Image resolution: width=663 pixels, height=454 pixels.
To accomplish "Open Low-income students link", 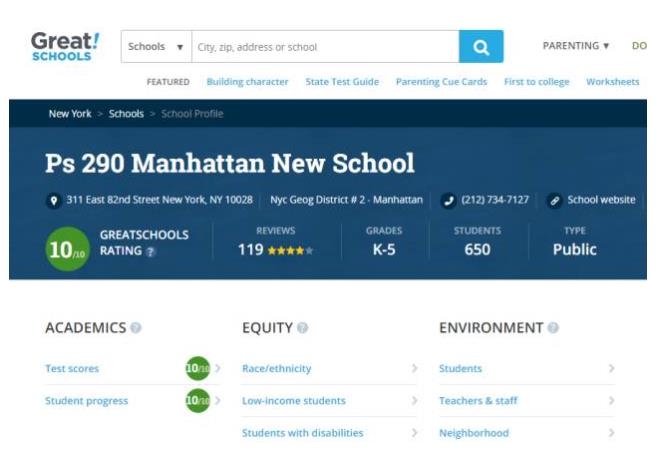I will (x=293, y=400).
